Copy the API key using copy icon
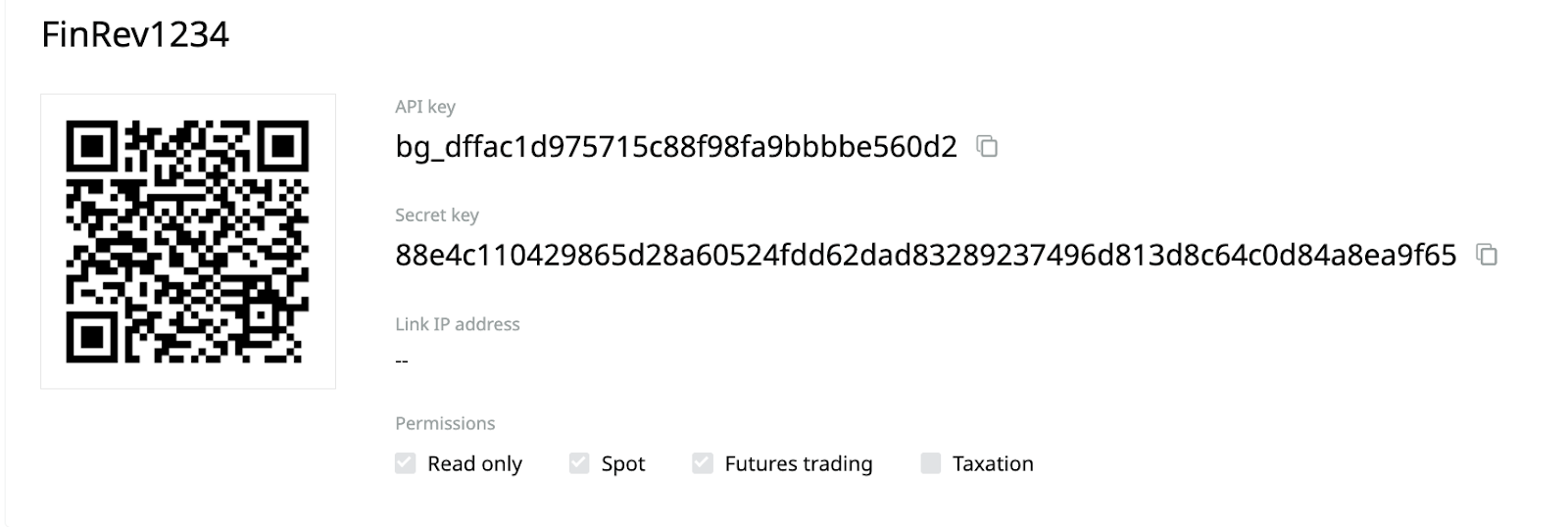 [x=987, y=147]
